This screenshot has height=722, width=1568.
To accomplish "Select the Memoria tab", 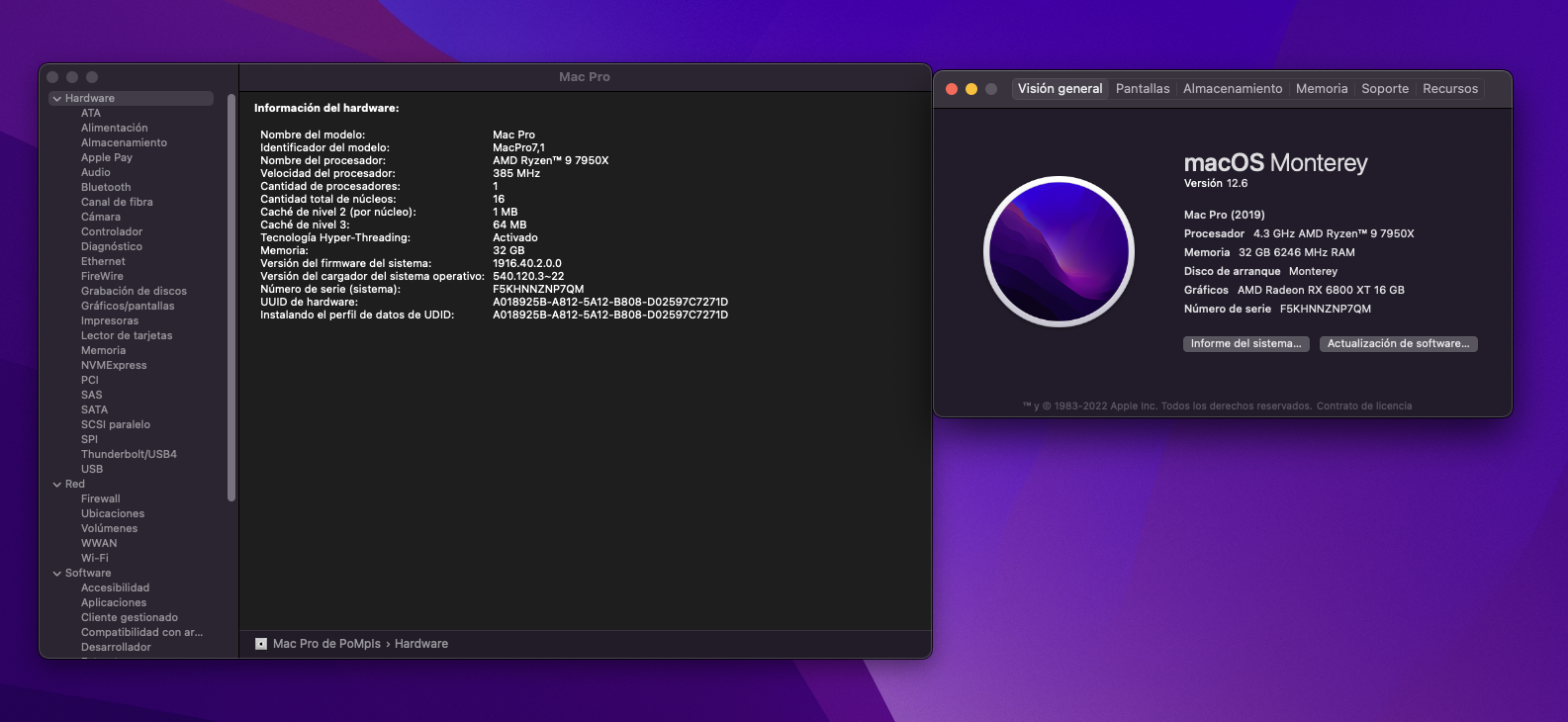I will point(1322,89).
